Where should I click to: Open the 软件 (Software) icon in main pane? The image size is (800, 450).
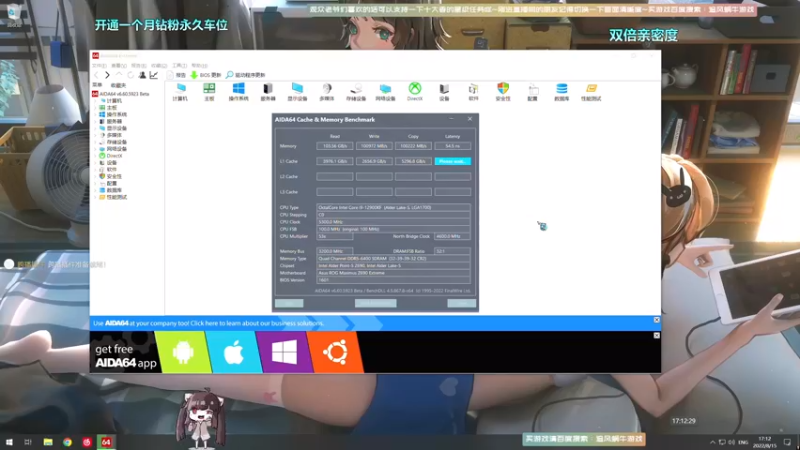[x=473, y=92]
